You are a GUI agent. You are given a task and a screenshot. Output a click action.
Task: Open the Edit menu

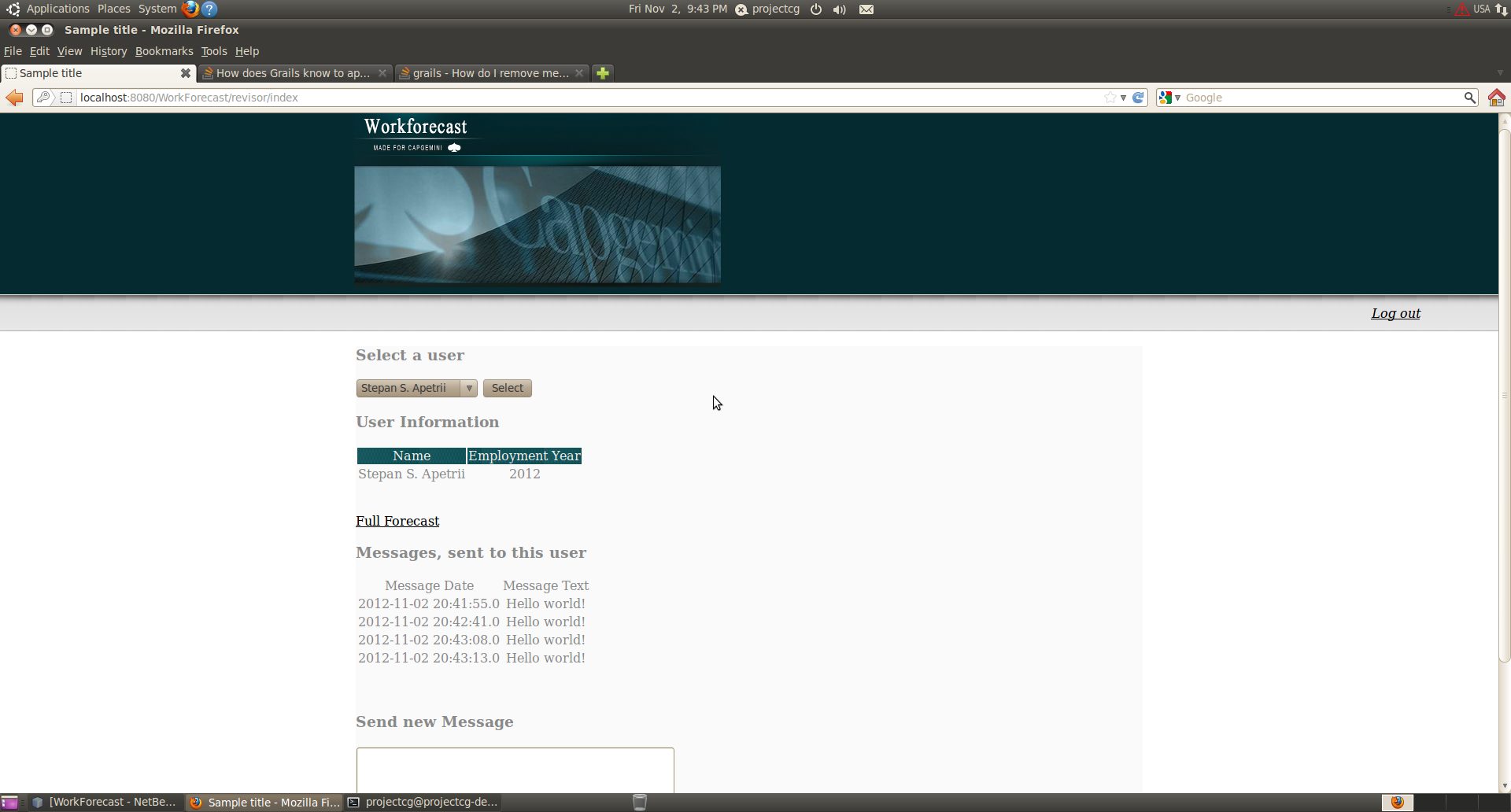pos(39,51)
